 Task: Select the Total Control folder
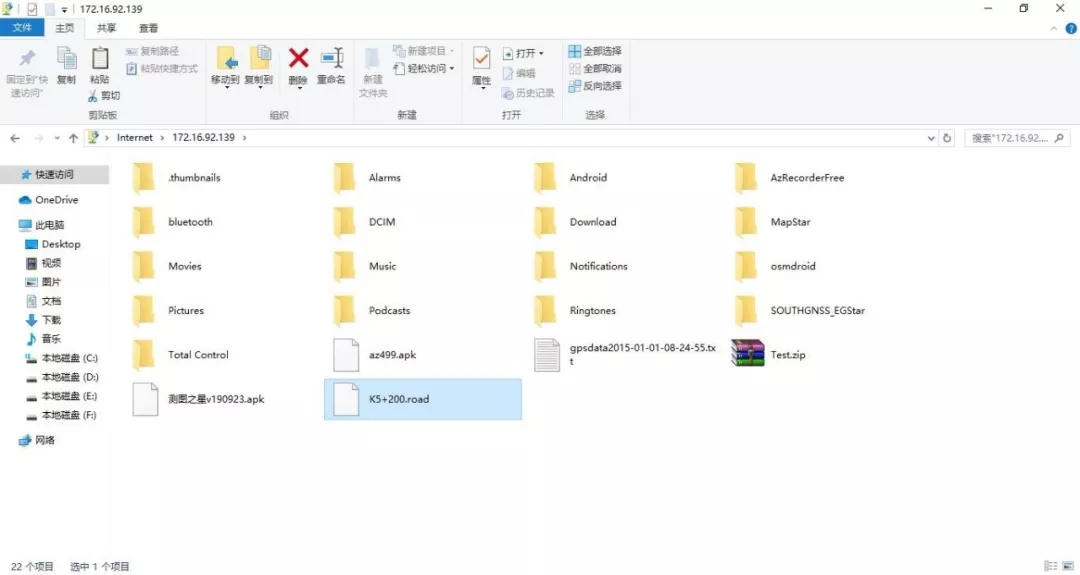(x=222, y=355)
